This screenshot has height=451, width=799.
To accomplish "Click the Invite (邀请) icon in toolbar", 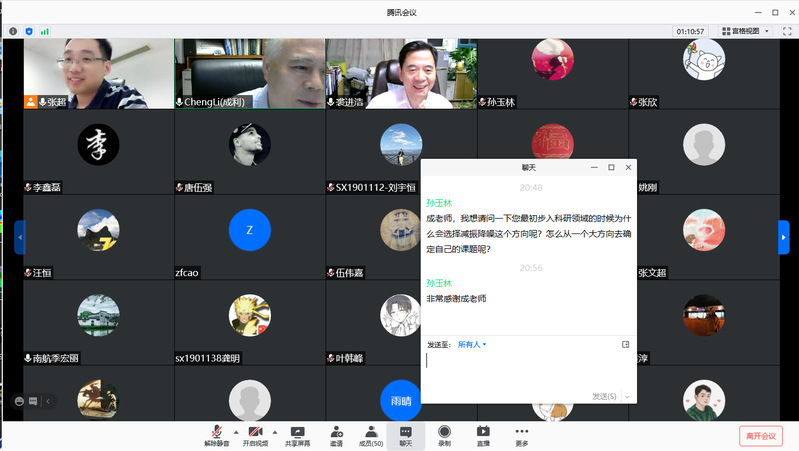I will [335, 434].
